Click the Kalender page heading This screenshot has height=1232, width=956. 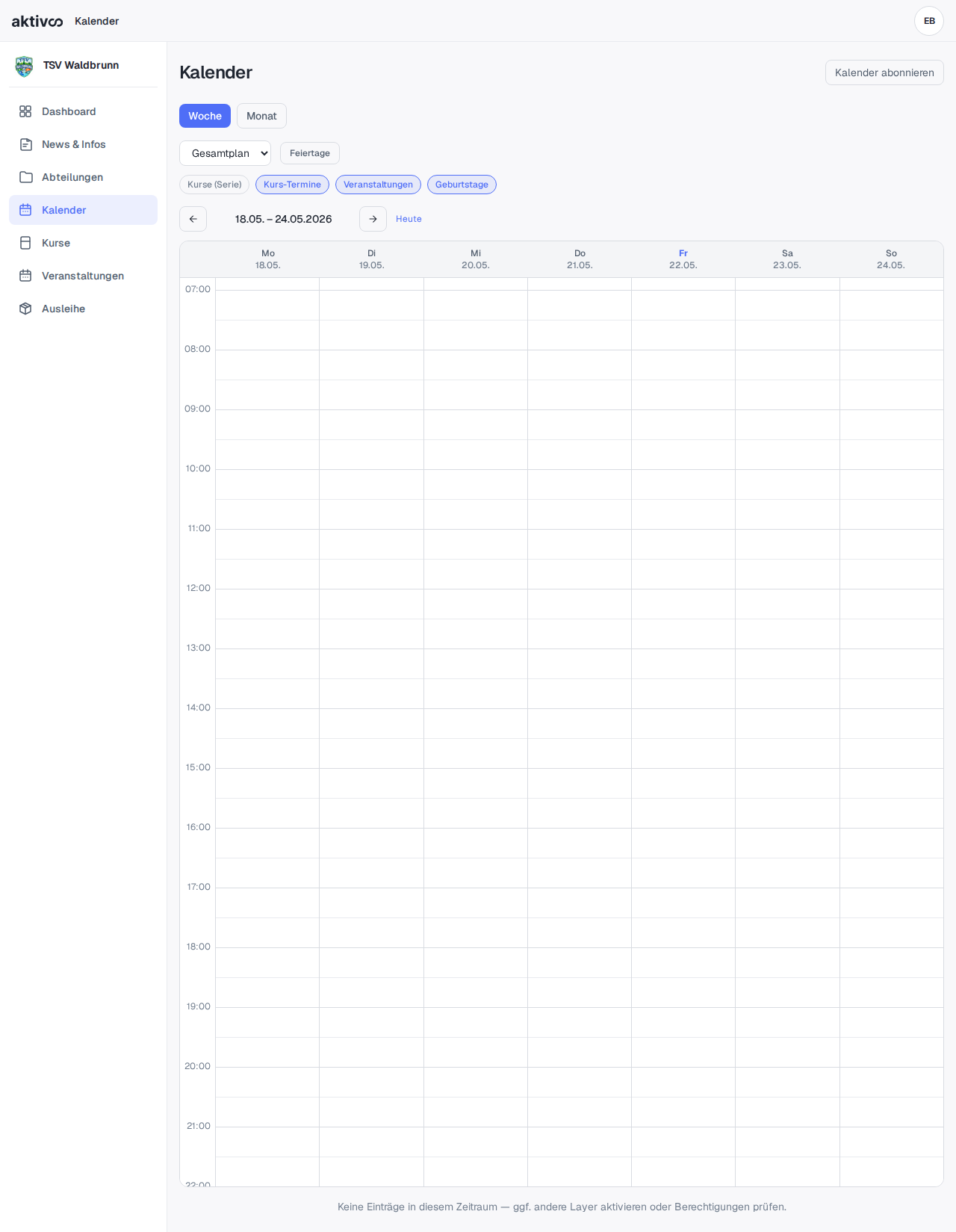click(x=216, y=72)
